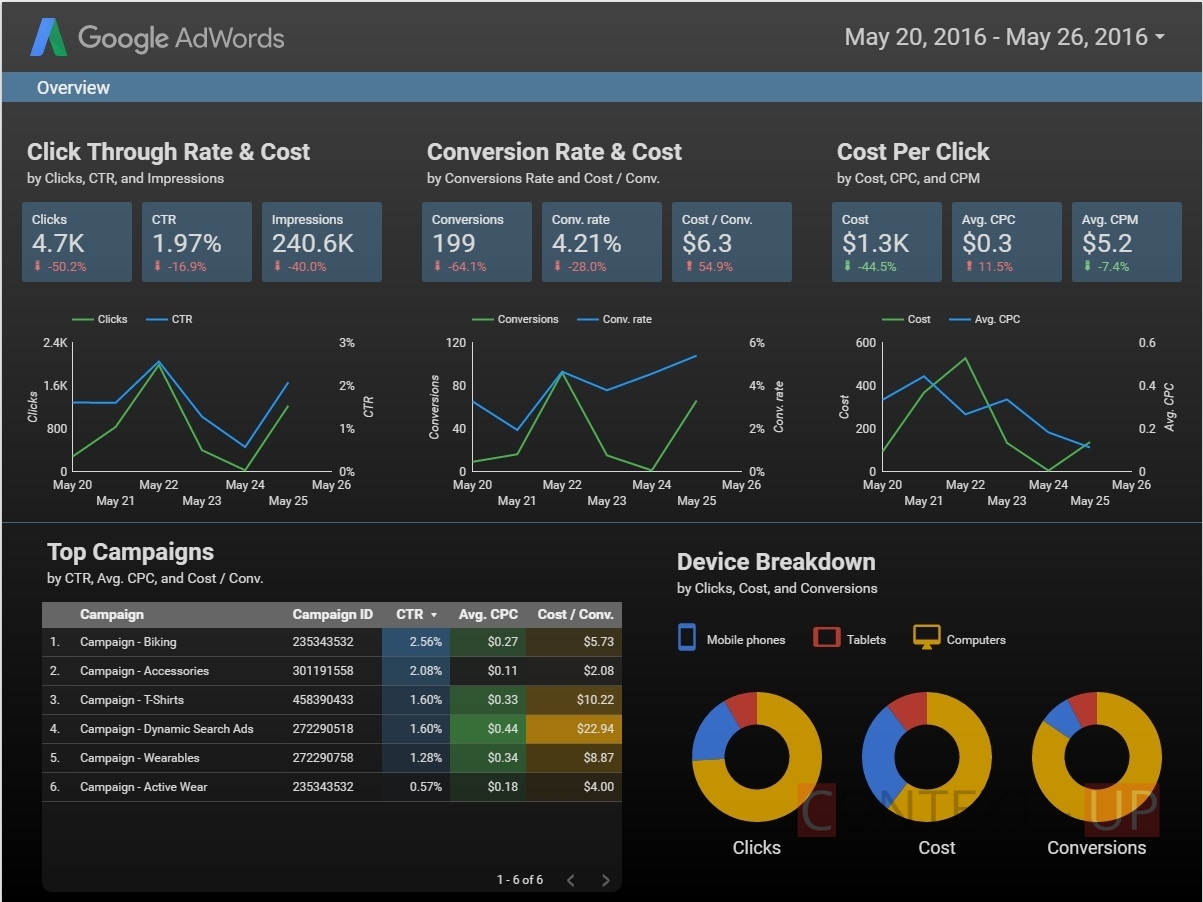Click the 2.56% CTR cell
This screenshot has width=1203, height=902.
click(416, 642)
